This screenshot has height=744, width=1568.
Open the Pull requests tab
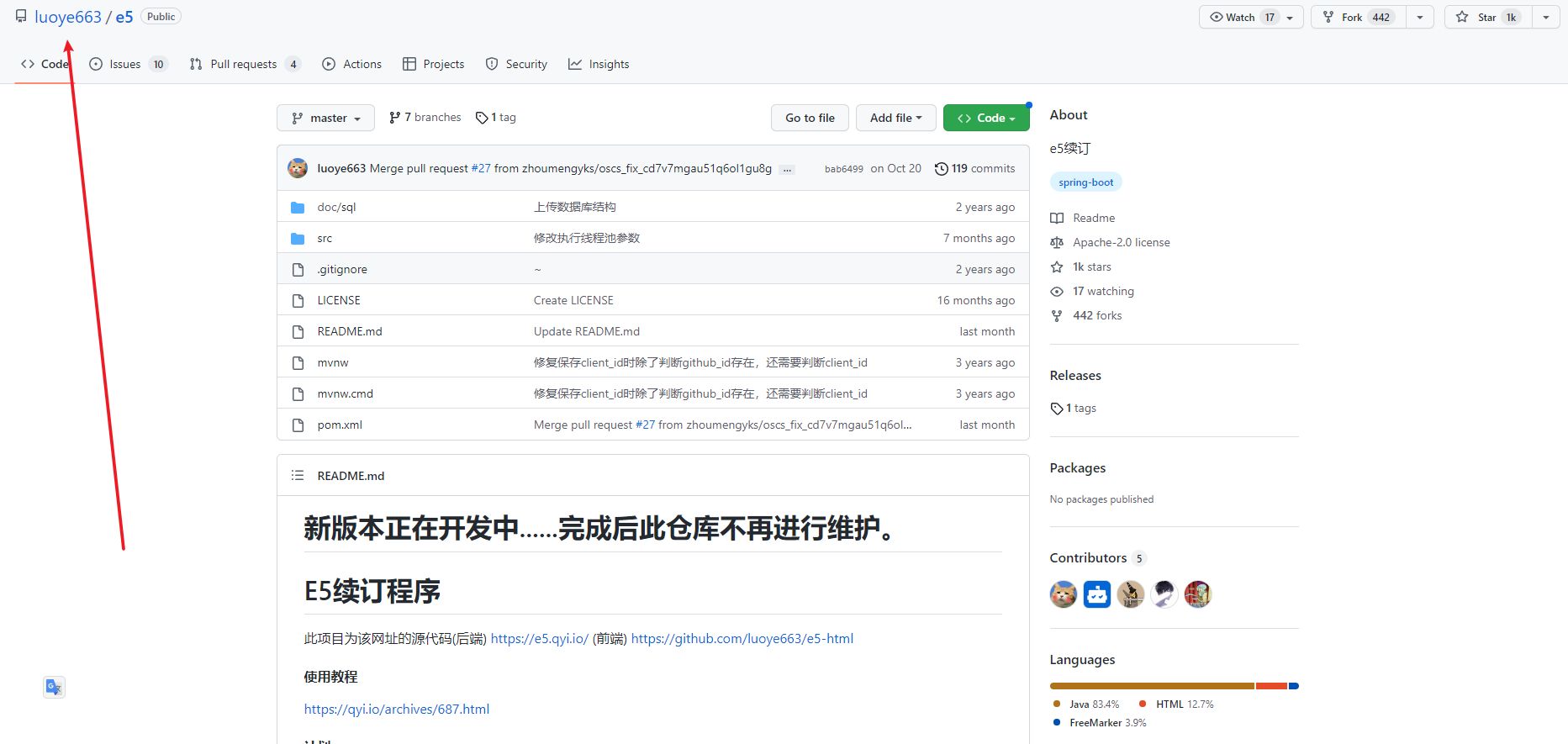245,64
